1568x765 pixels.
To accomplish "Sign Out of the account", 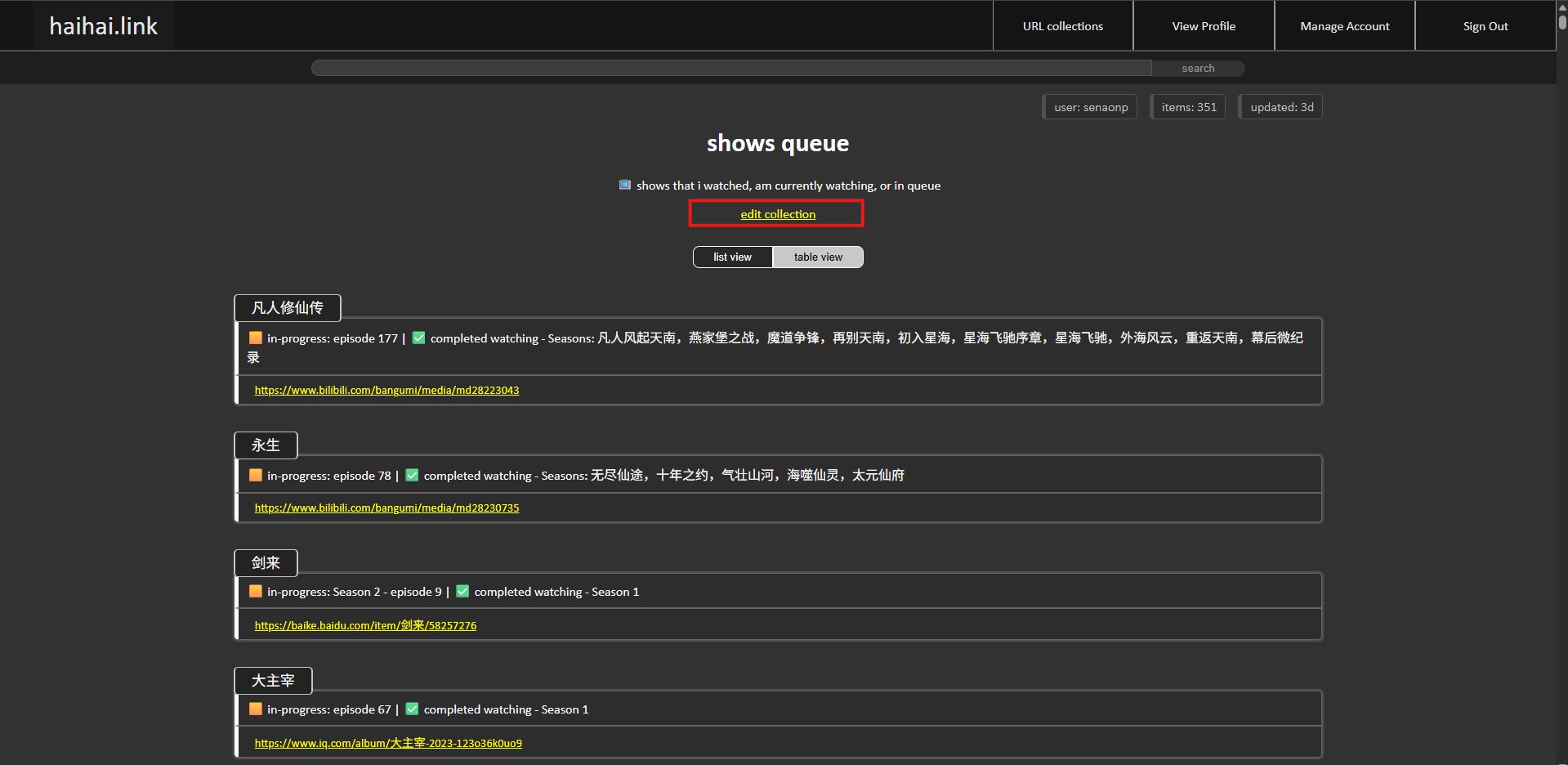I will (1485, 26).
